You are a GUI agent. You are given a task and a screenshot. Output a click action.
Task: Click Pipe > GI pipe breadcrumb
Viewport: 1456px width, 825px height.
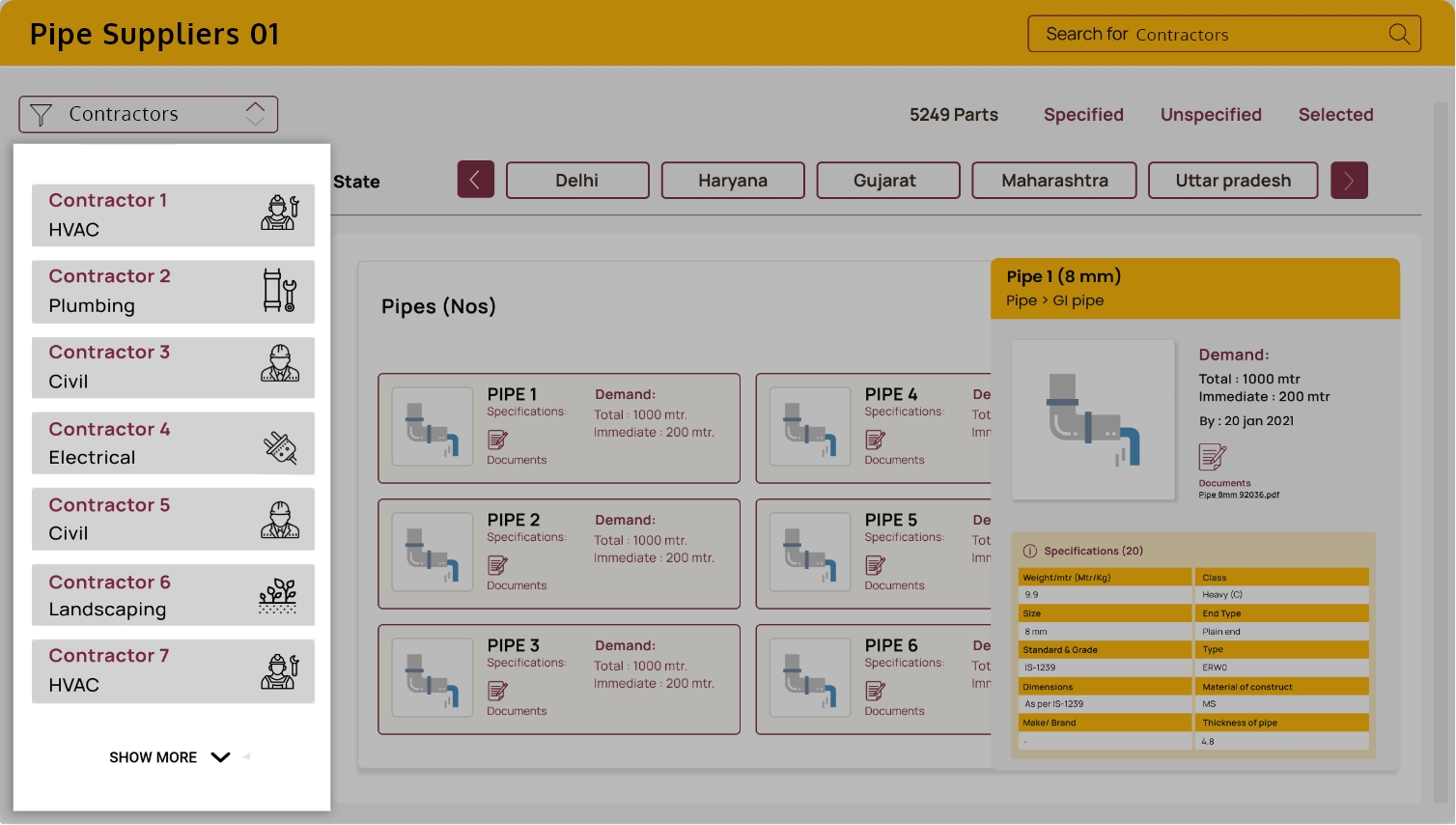click(x=1054, y=300)
